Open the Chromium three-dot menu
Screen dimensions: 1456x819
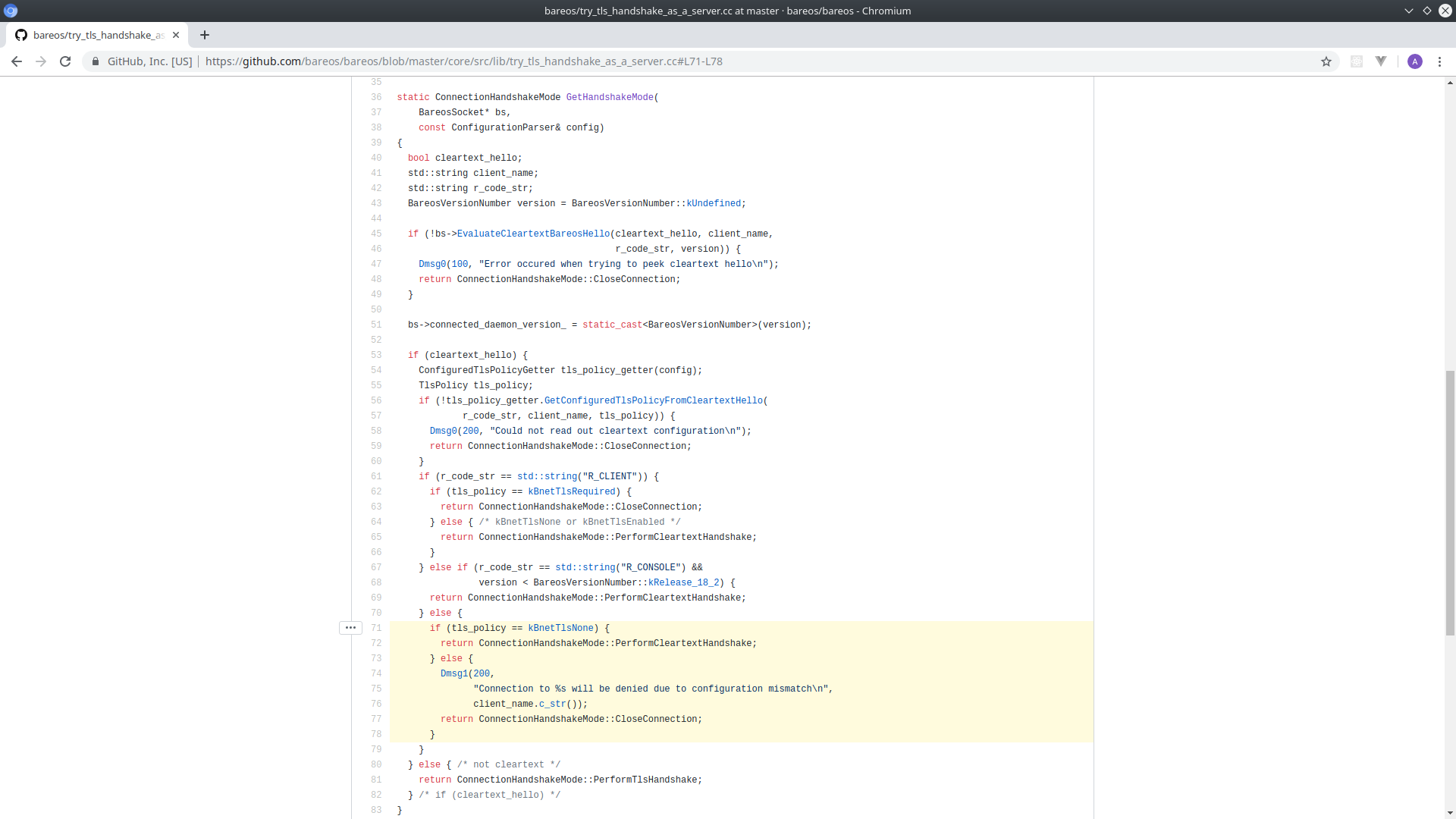1439,61
